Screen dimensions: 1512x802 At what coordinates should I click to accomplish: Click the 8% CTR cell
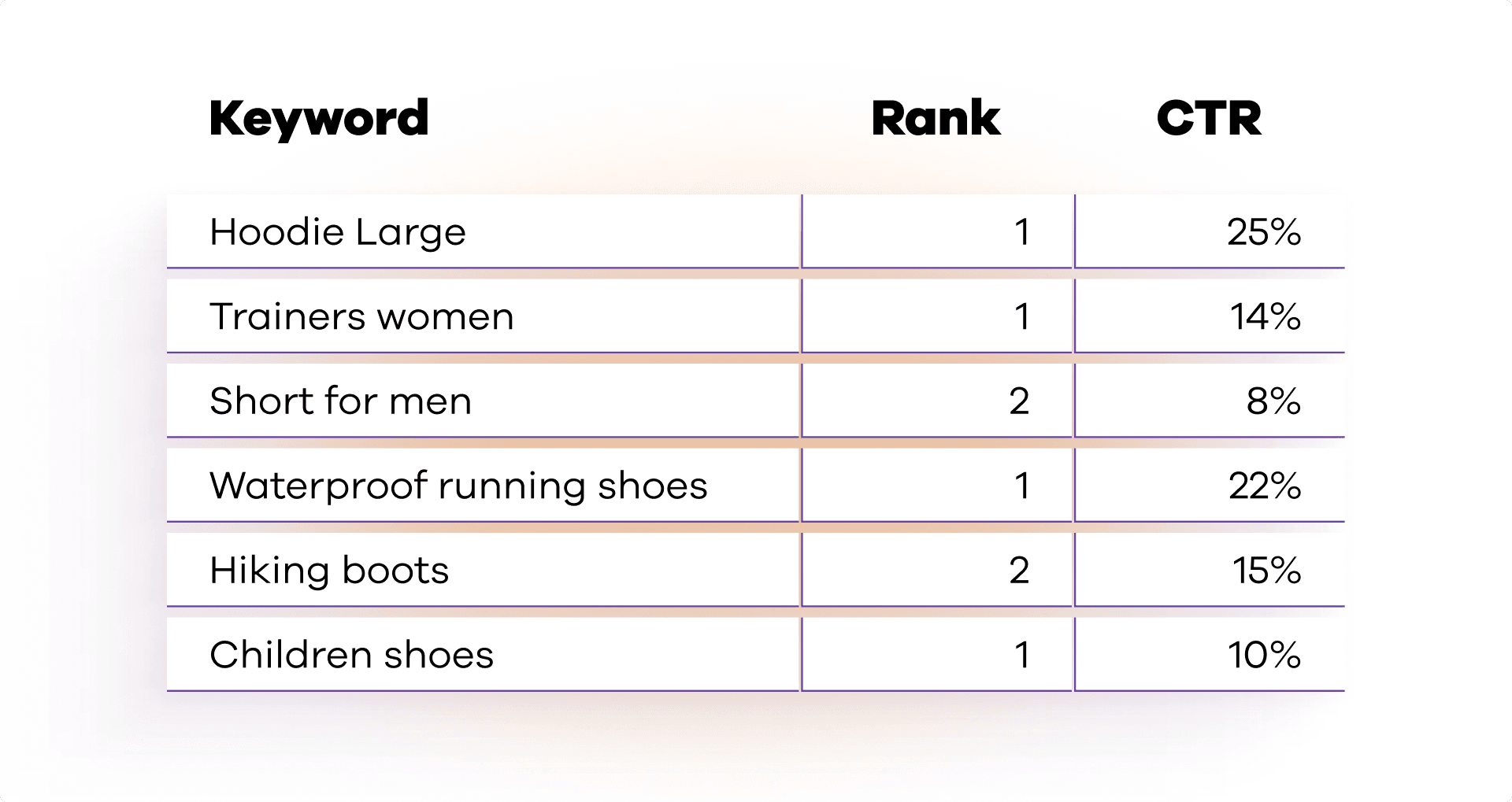click(x=1210, y=401)
